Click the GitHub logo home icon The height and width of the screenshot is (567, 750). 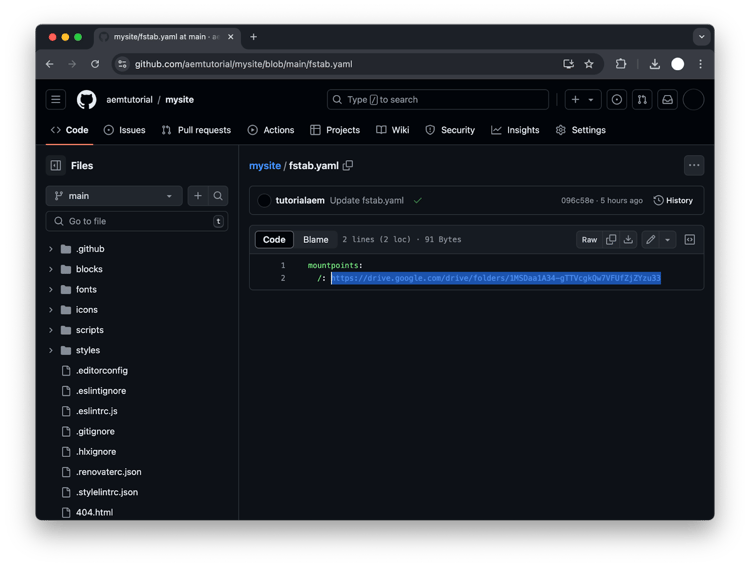click(86, 100)
